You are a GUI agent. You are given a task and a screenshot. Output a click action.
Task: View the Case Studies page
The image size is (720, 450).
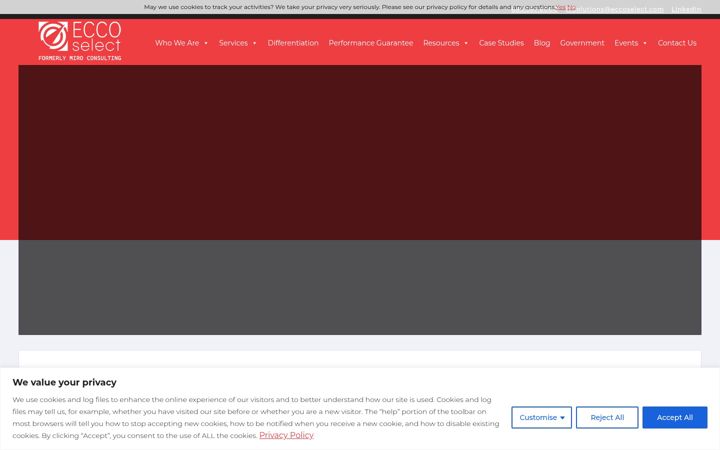pos(501,43)
